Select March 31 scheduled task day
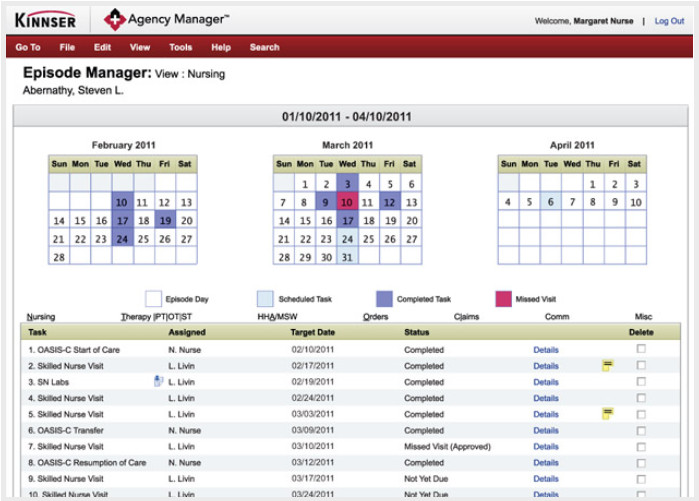The image size is (699, 501). 347,257
